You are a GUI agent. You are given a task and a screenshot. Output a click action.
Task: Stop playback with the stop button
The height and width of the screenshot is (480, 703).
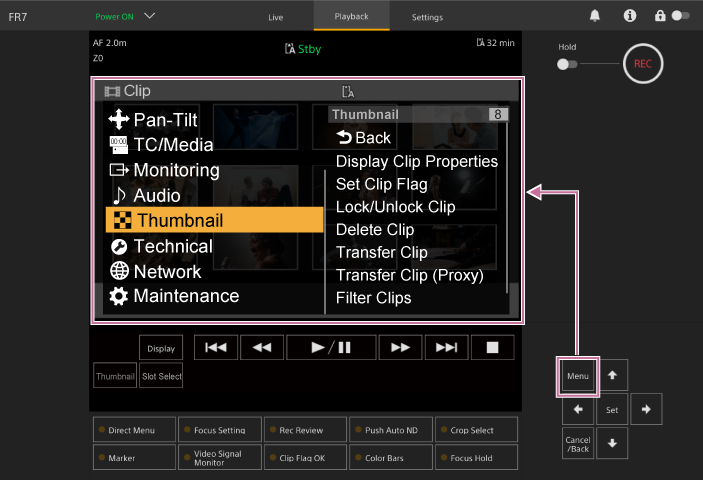492,347
